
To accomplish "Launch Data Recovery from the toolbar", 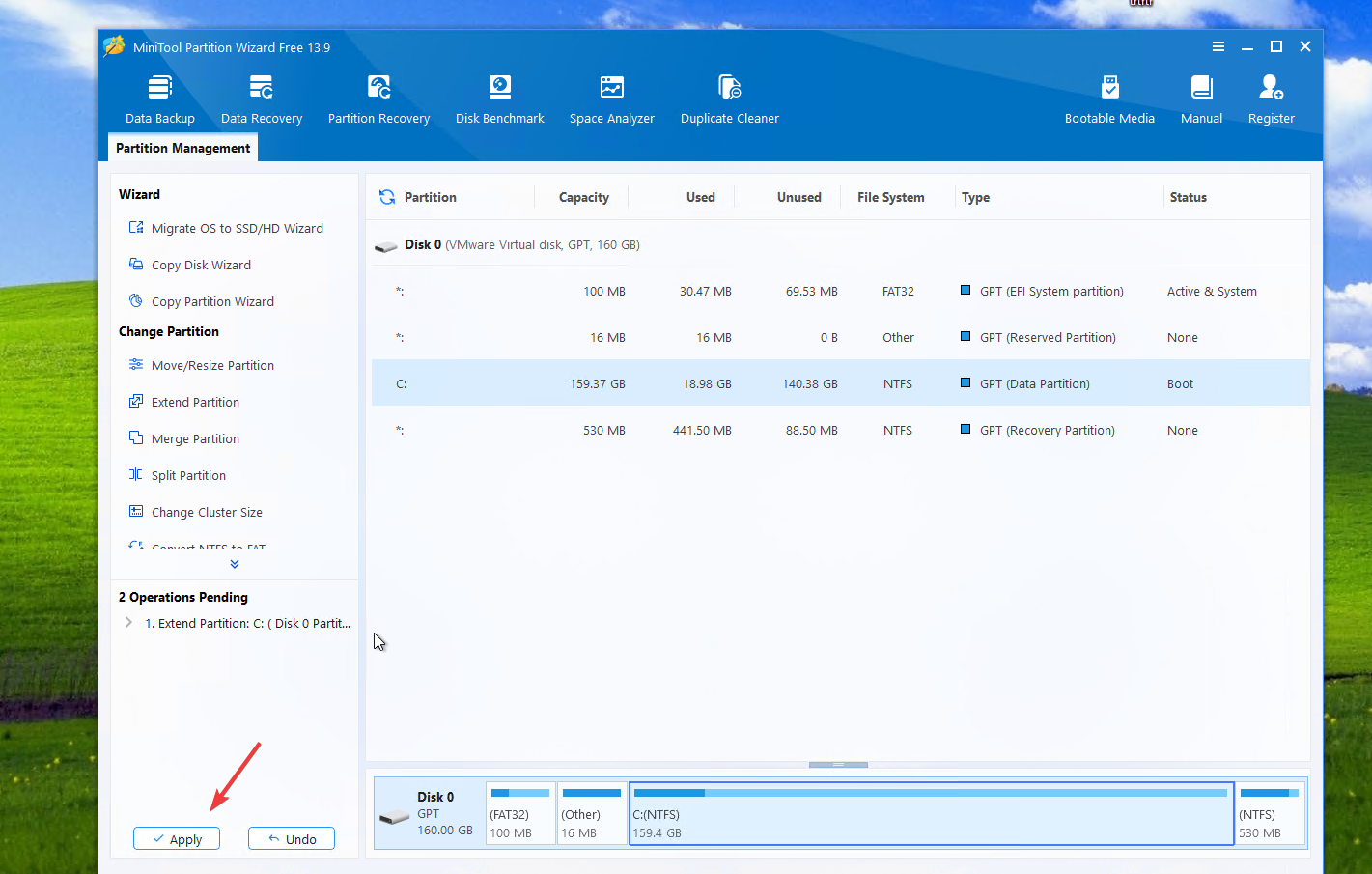I will 262,99.
